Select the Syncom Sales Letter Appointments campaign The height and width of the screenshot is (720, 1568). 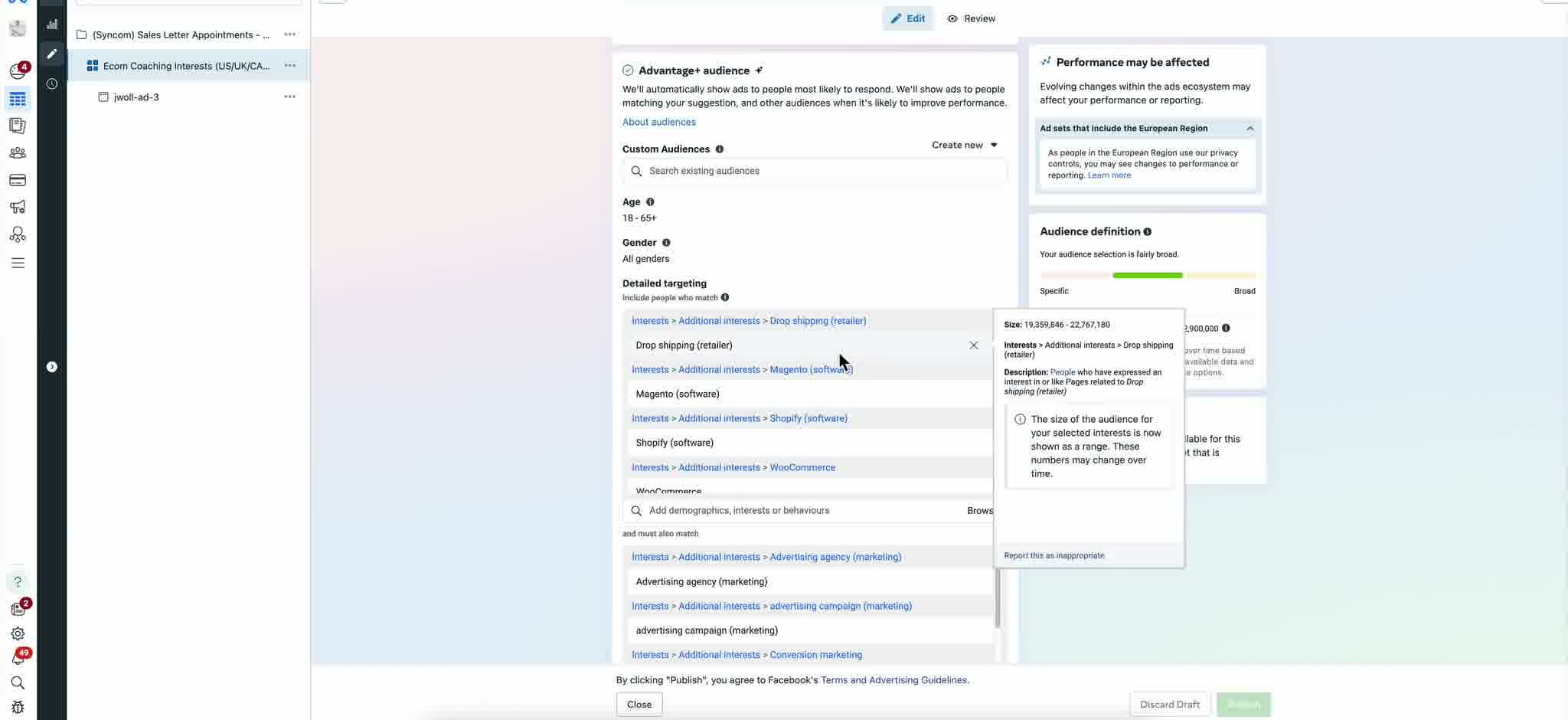181,34
